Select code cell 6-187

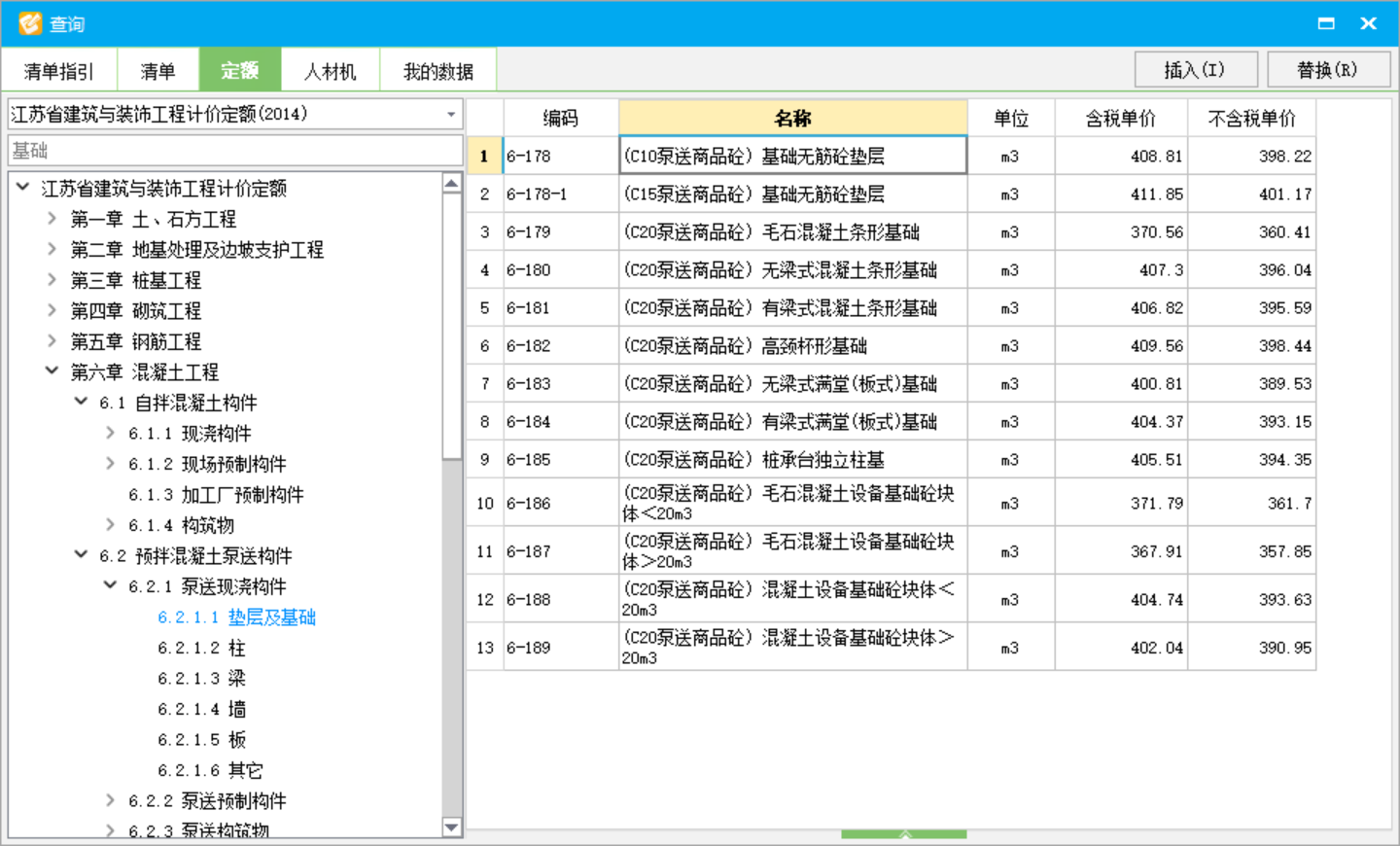pos(561,550)
